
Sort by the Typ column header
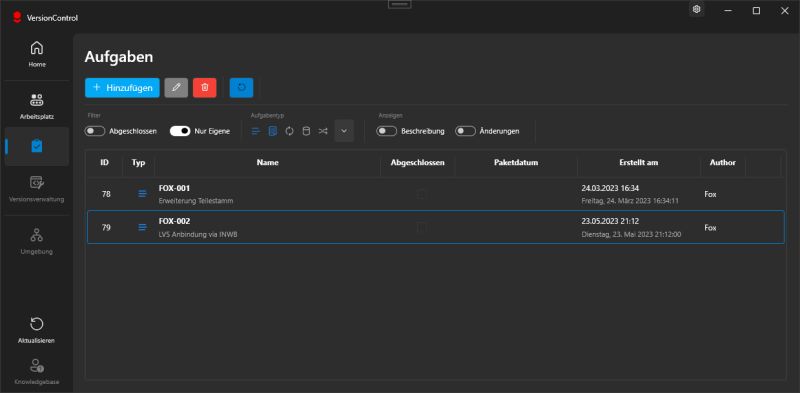point(138,163)
